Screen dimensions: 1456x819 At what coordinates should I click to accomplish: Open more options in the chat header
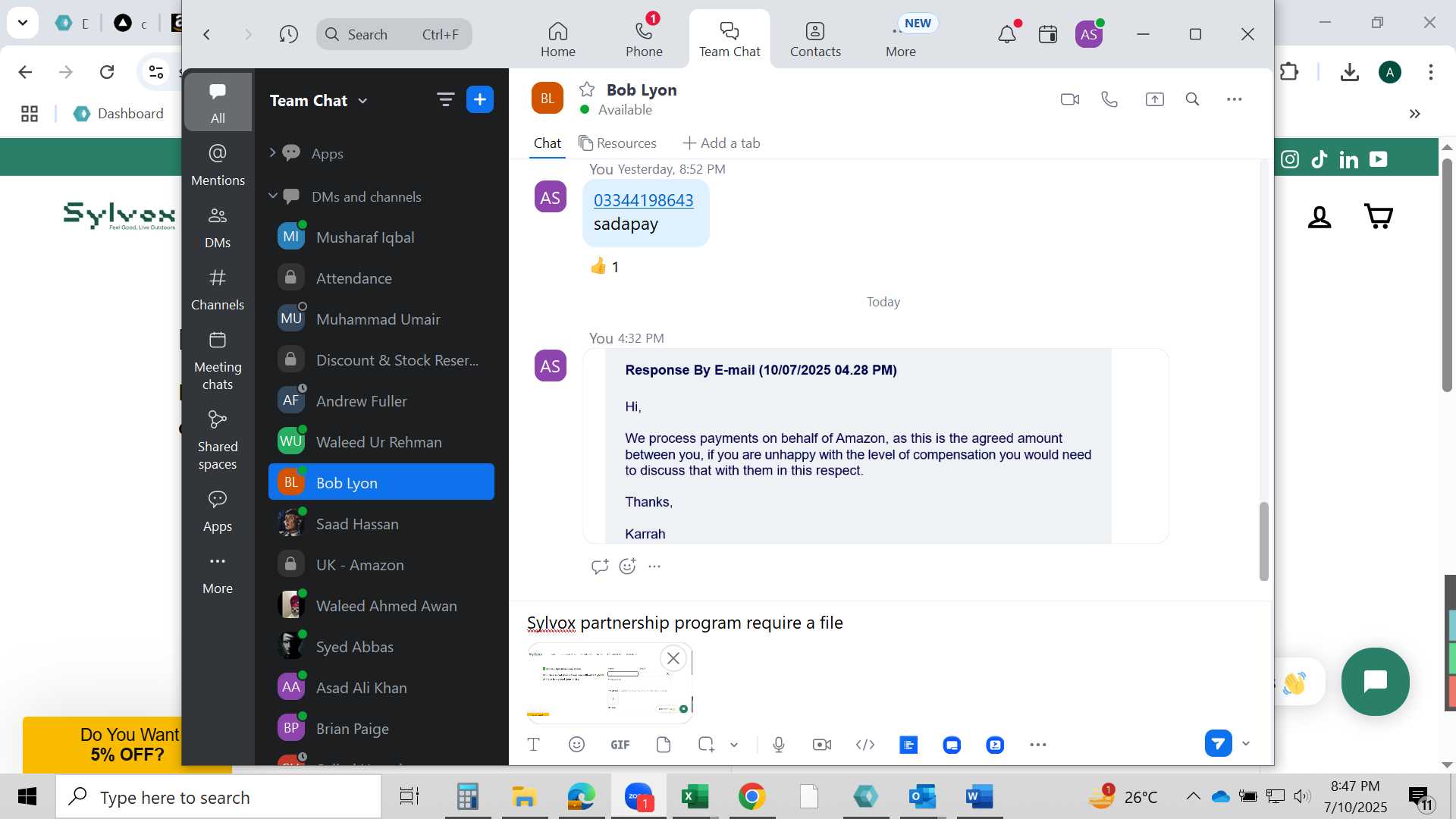click(1235, 99)
